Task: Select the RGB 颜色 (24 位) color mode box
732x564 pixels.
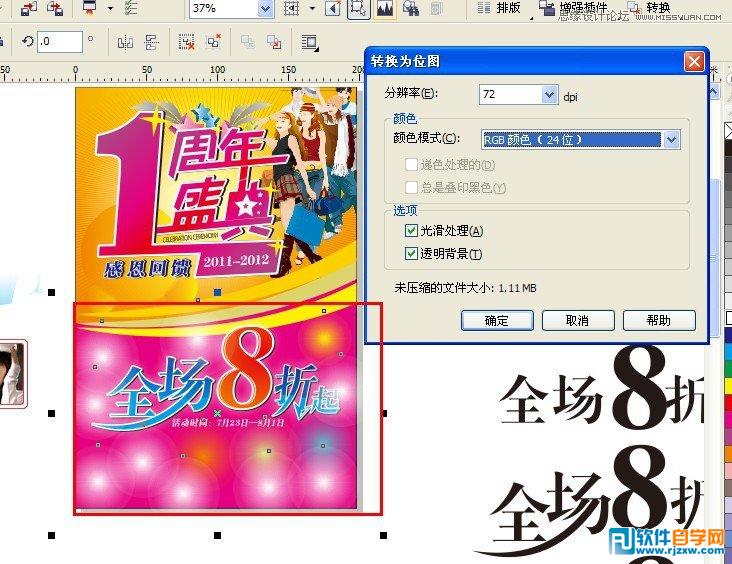Action: point(572,139)
